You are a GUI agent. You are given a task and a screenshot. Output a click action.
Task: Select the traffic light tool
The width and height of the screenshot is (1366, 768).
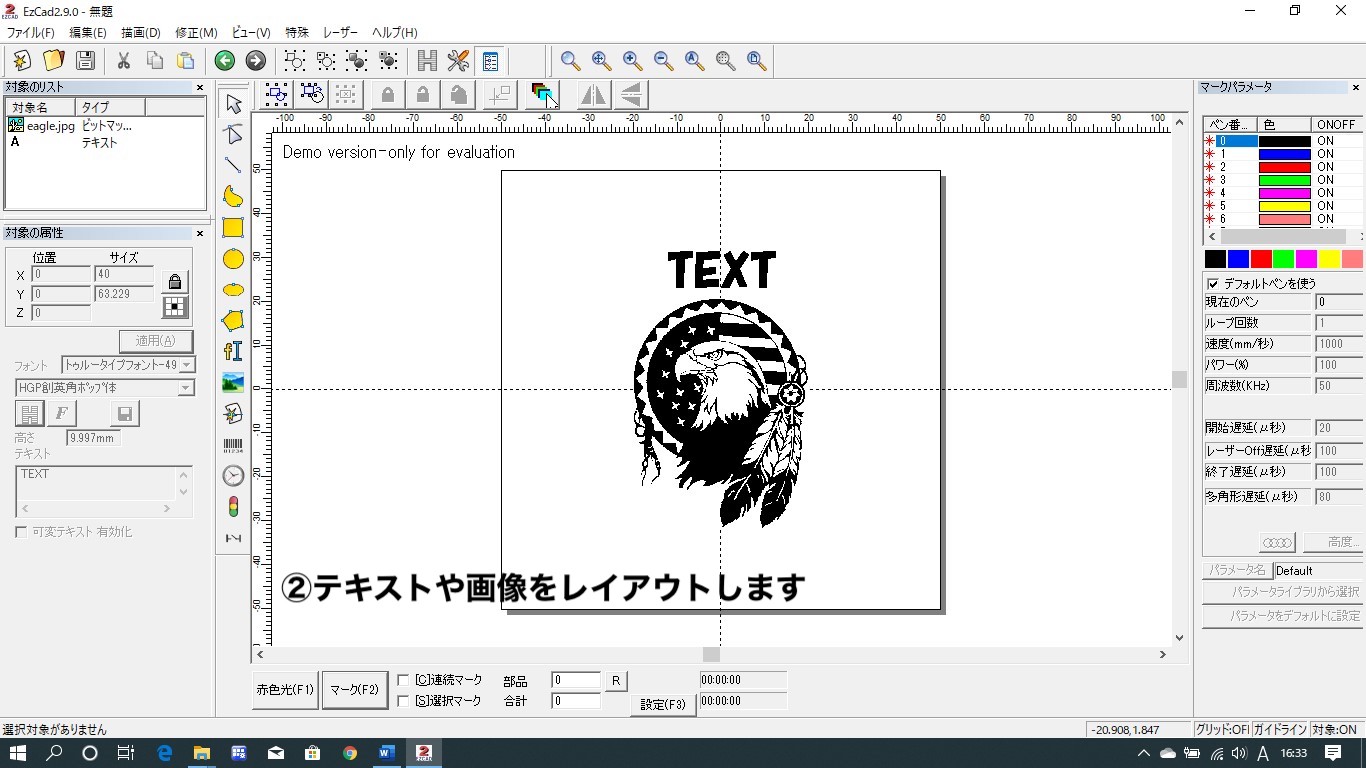(x=233, y=507)
